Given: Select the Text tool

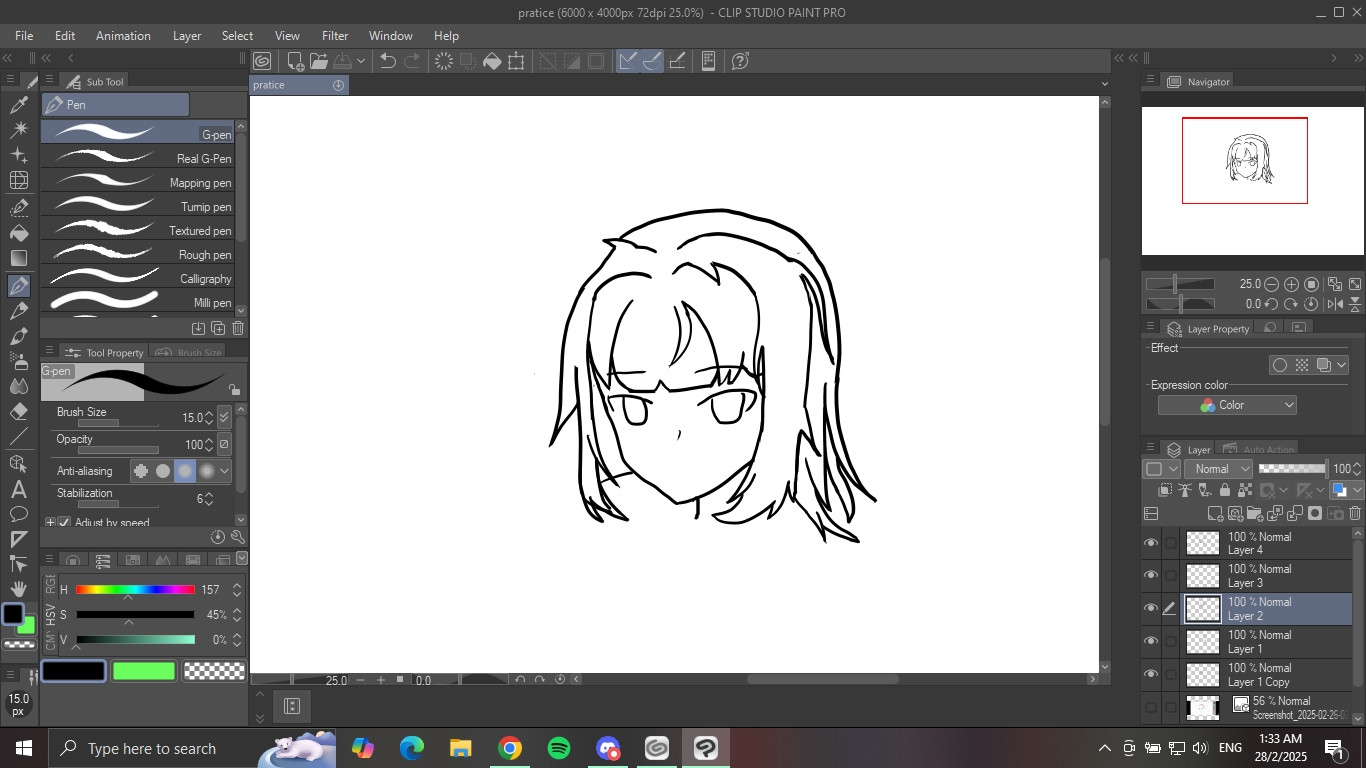Looking at the screenshot, I should pos(18,489).
